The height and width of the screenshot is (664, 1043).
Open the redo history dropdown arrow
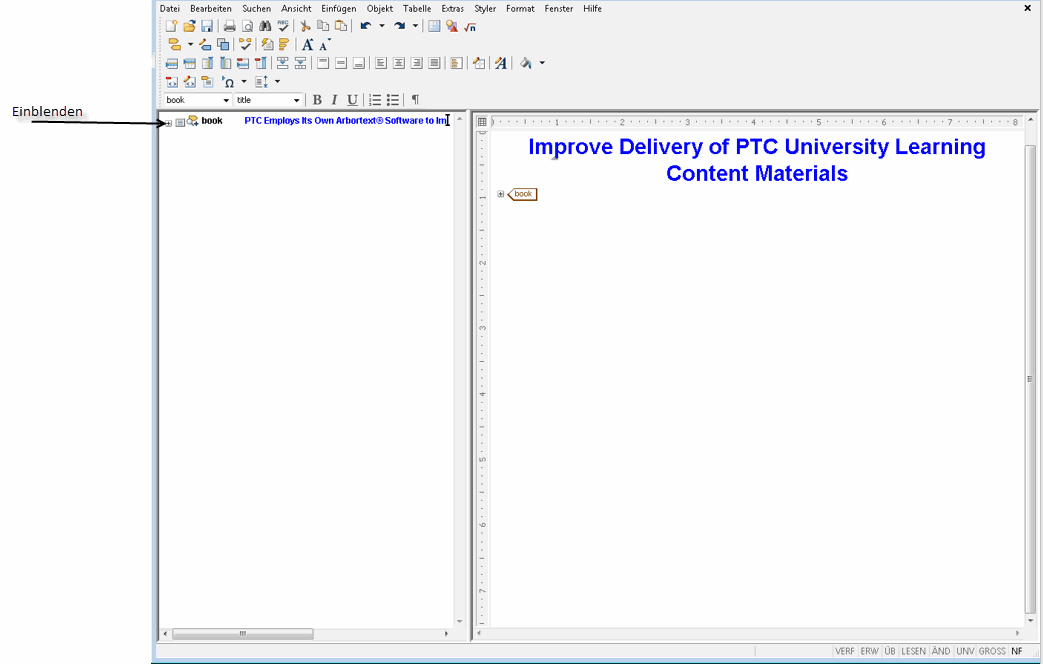415,27
